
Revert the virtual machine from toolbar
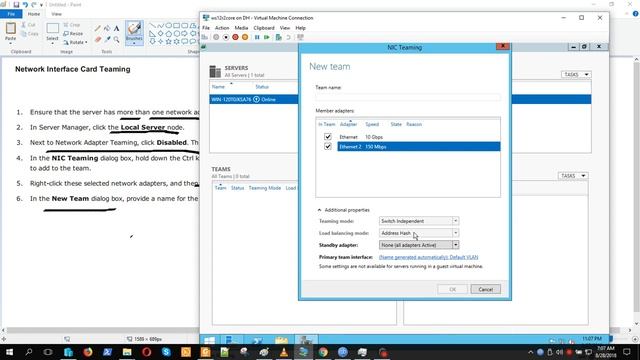pos(288,37)
